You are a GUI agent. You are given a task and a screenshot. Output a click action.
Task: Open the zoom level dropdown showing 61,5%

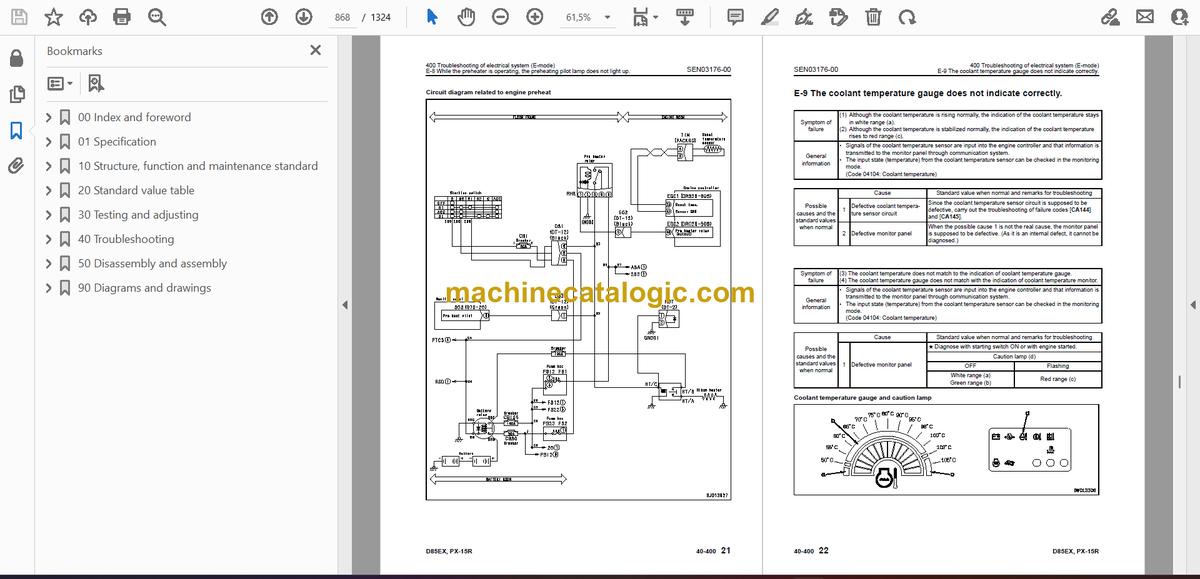pyautogui.click(x=587, y=17)
